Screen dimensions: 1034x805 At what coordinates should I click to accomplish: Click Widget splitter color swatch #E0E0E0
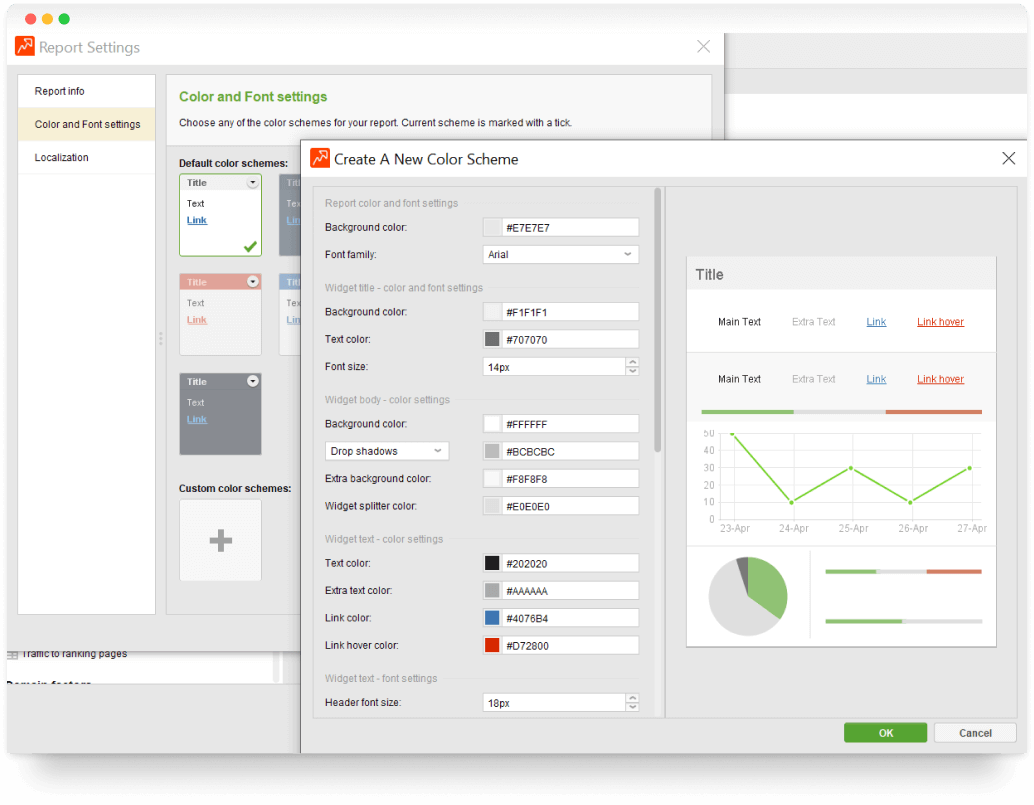[492, 506]
